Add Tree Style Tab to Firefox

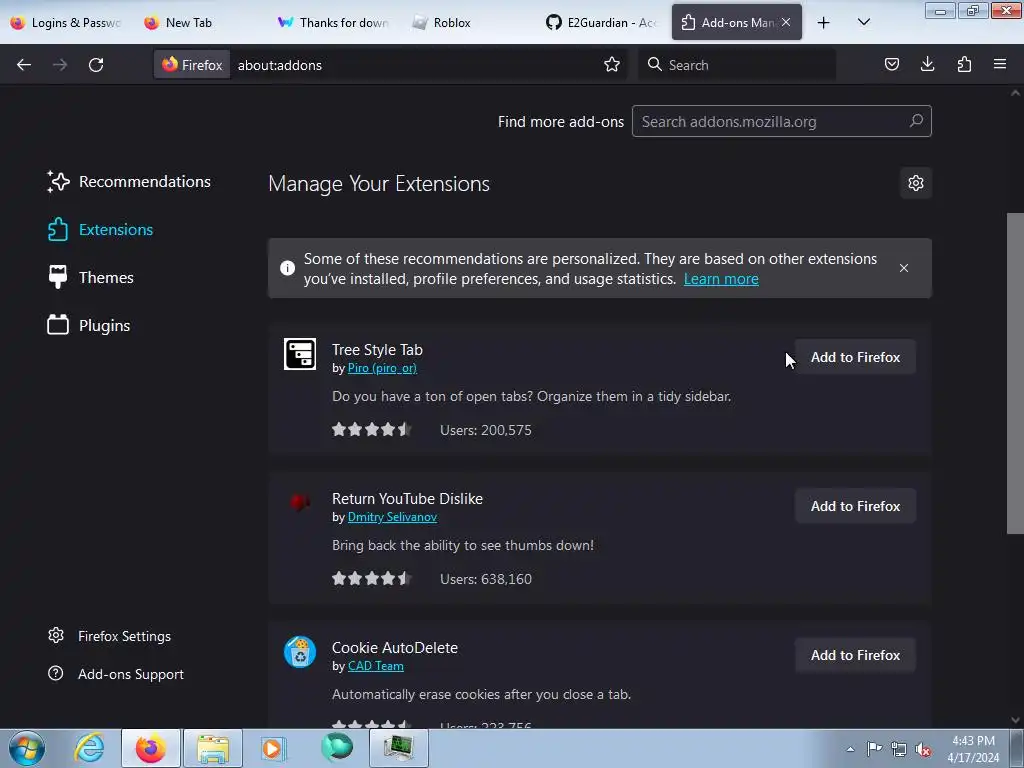[855, 357]
